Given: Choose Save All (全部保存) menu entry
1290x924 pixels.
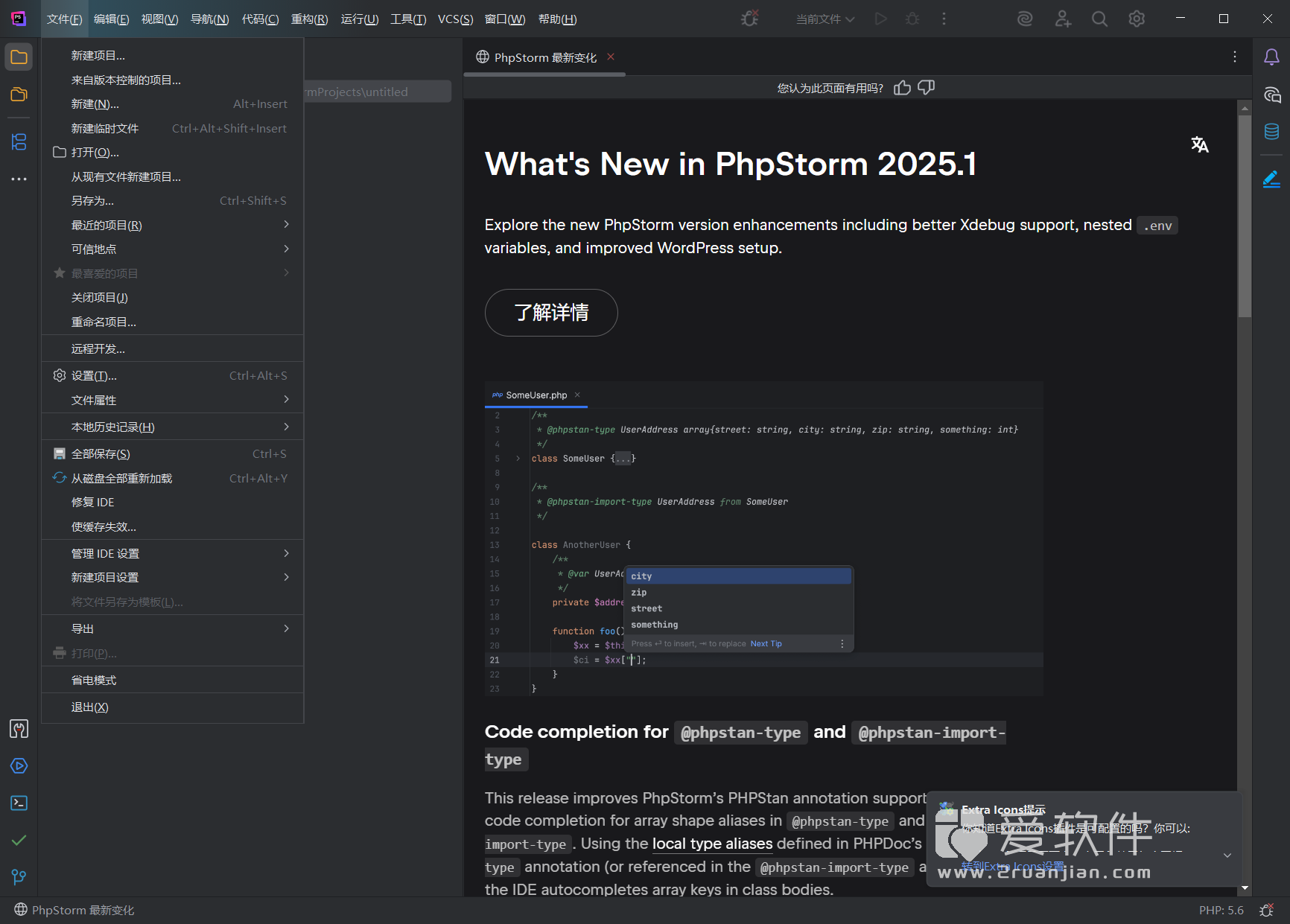Looking at the screenshot, I should pos(172,453).
